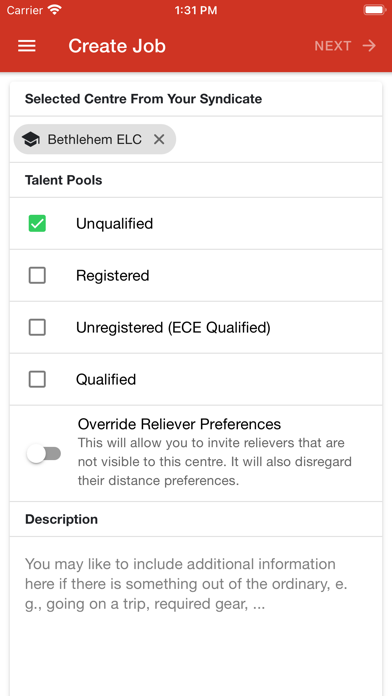
Task: Tap the graduation cap centre icon
Action: 31,139
